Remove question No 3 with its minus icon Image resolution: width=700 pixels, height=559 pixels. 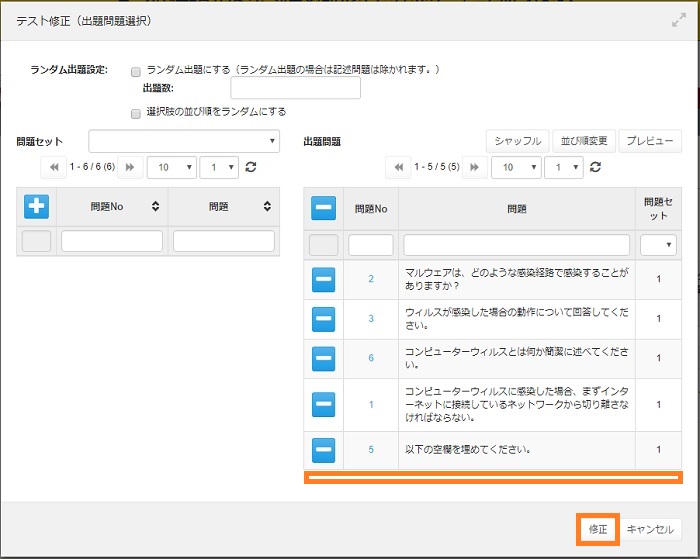(x=323, y=319)
